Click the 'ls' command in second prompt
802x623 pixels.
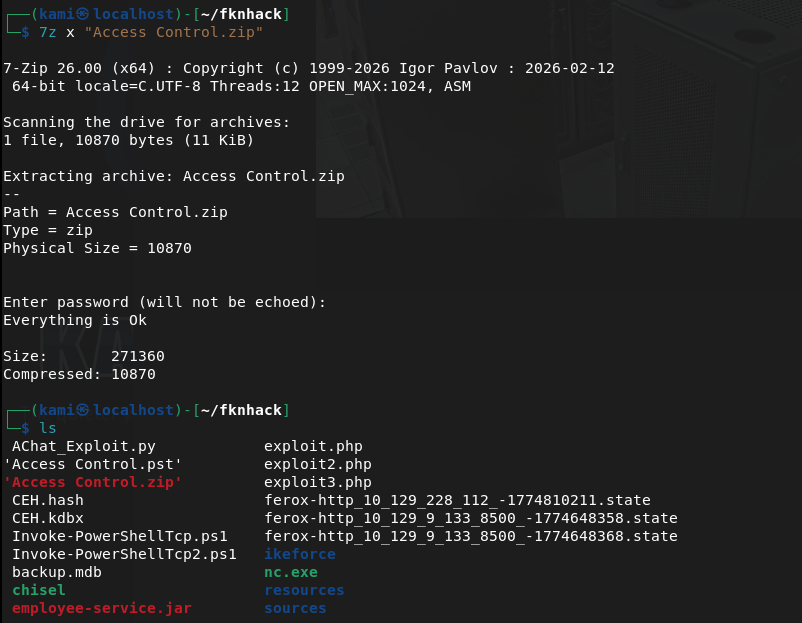point(47,428)
